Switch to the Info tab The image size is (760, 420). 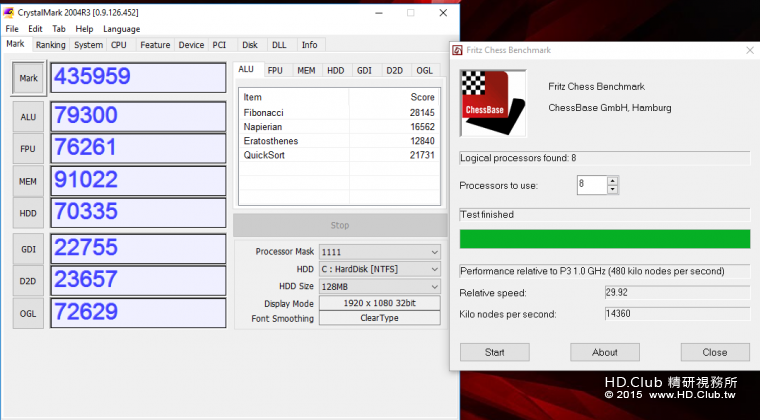pos(310,45)
